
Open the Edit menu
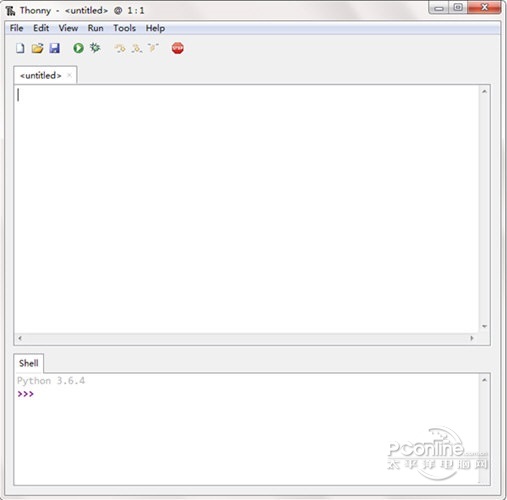[41, 28]
